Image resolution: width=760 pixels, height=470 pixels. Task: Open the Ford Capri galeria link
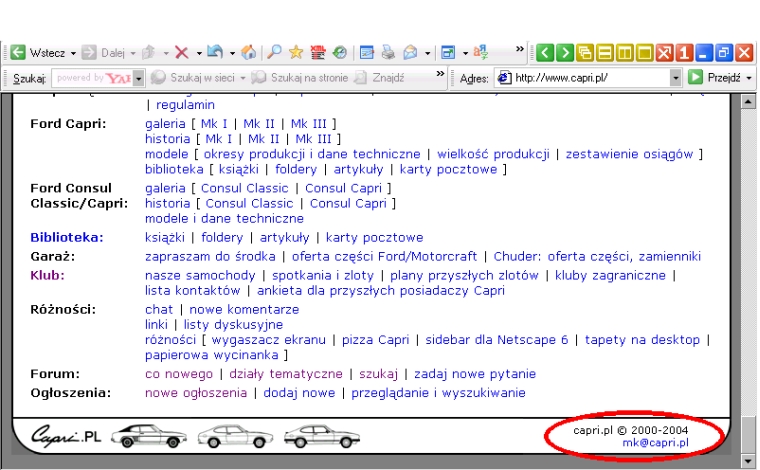tap(165, 124)
